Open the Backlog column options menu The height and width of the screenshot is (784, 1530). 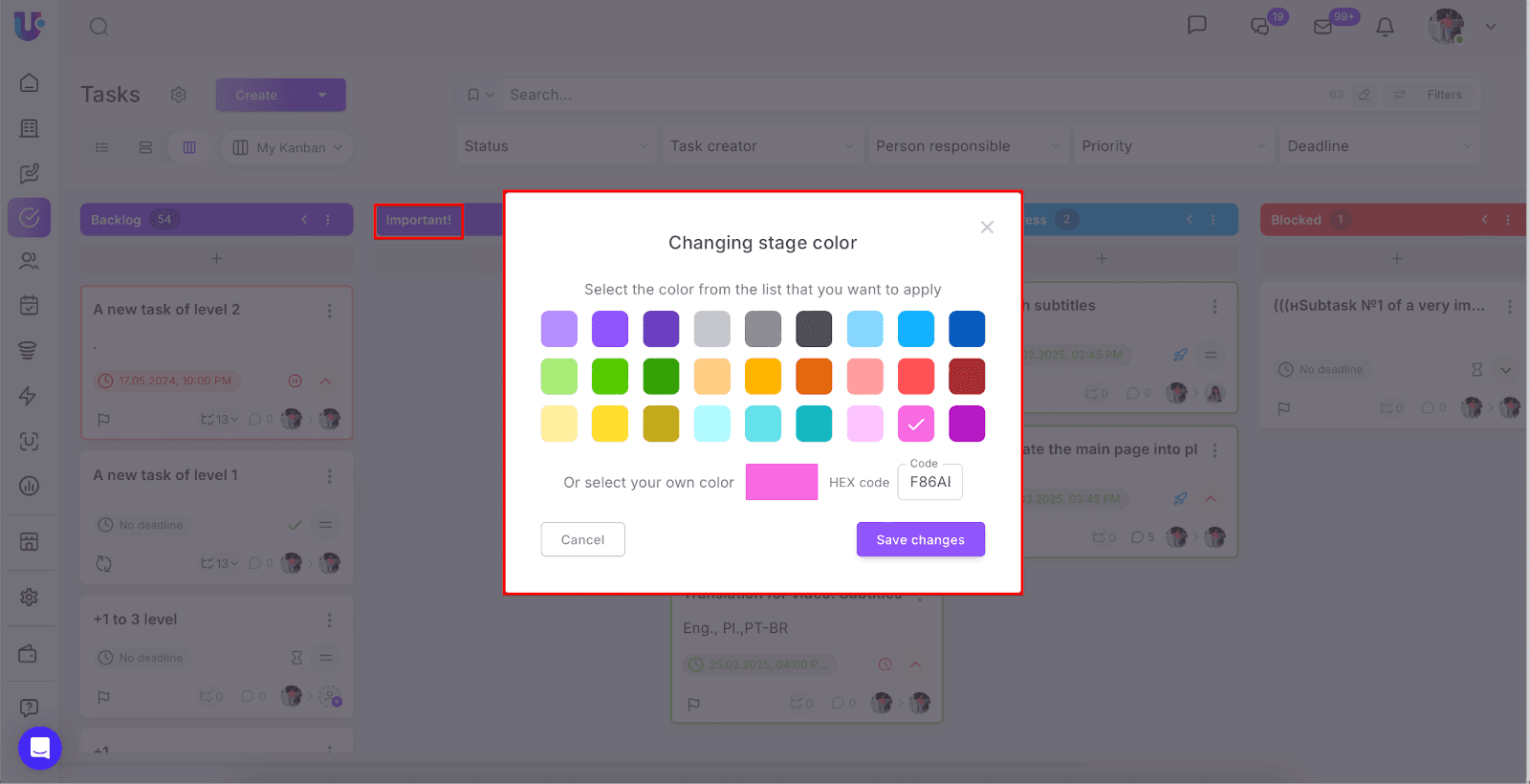328,220
